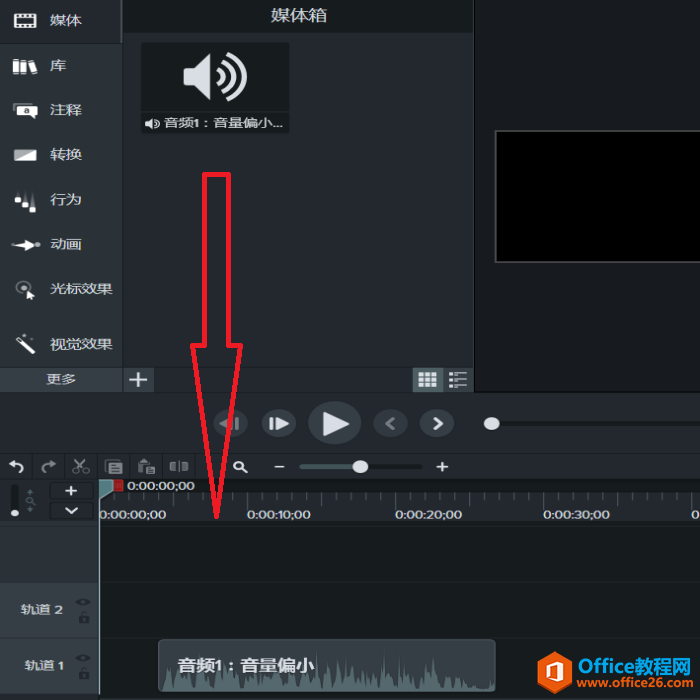Open the 库 (Library) tab
700x700 pixels.
(x=60, y=66)
